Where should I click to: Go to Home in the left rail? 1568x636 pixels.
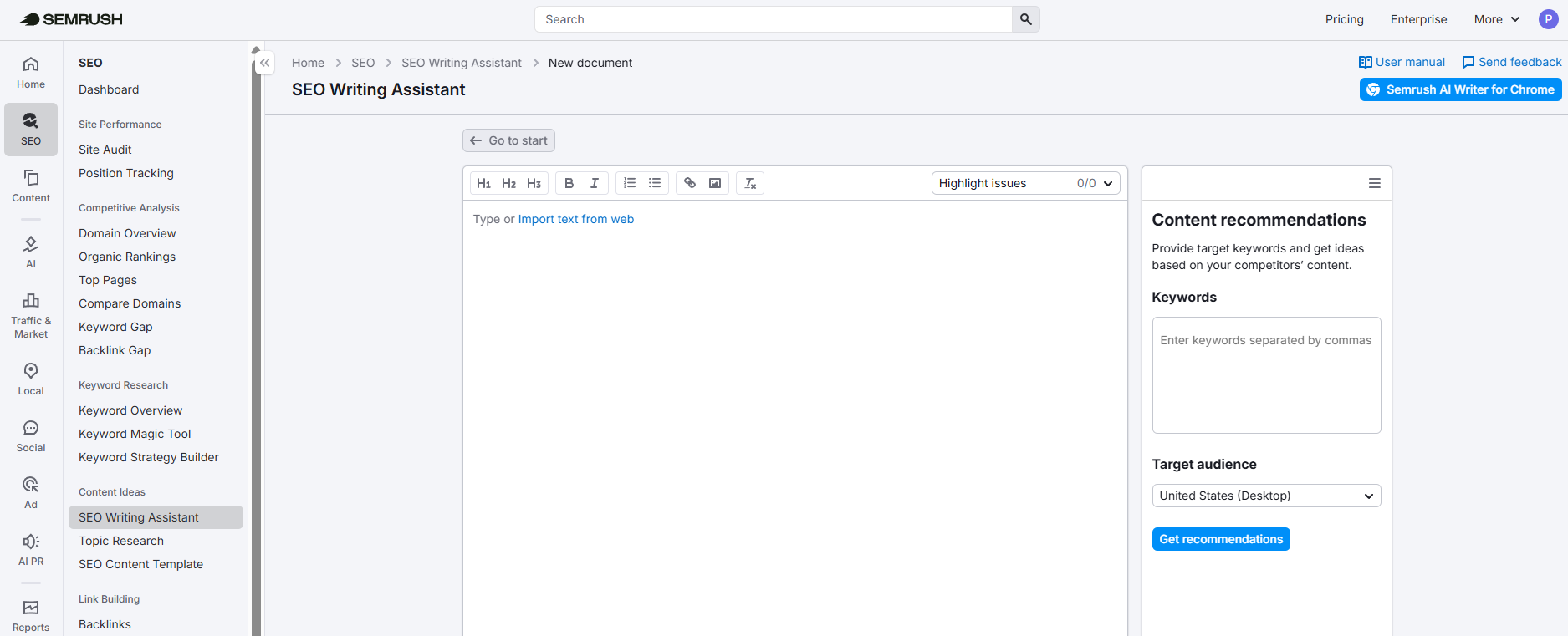coord(31,73)
